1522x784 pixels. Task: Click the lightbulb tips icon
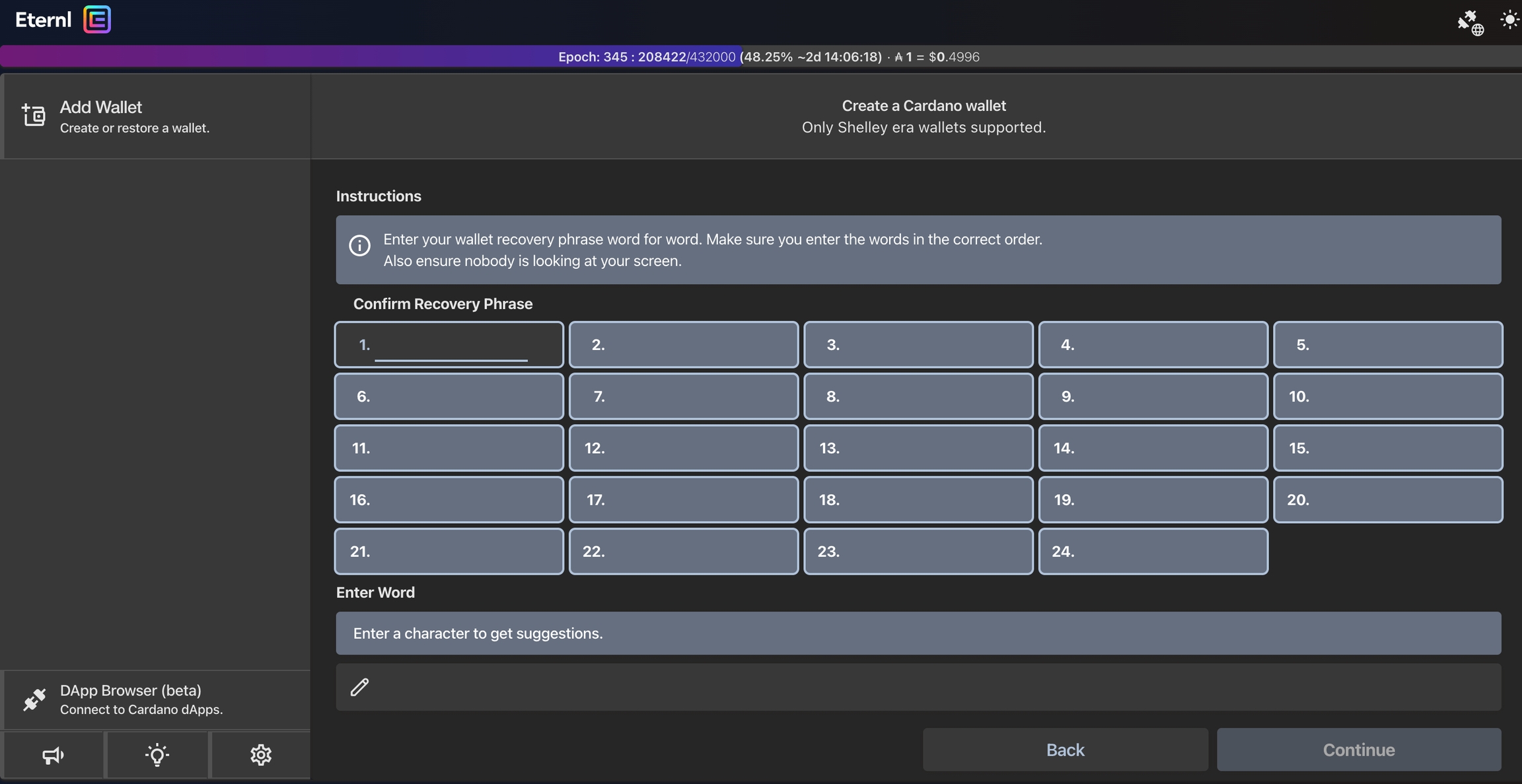pos(157,755)
